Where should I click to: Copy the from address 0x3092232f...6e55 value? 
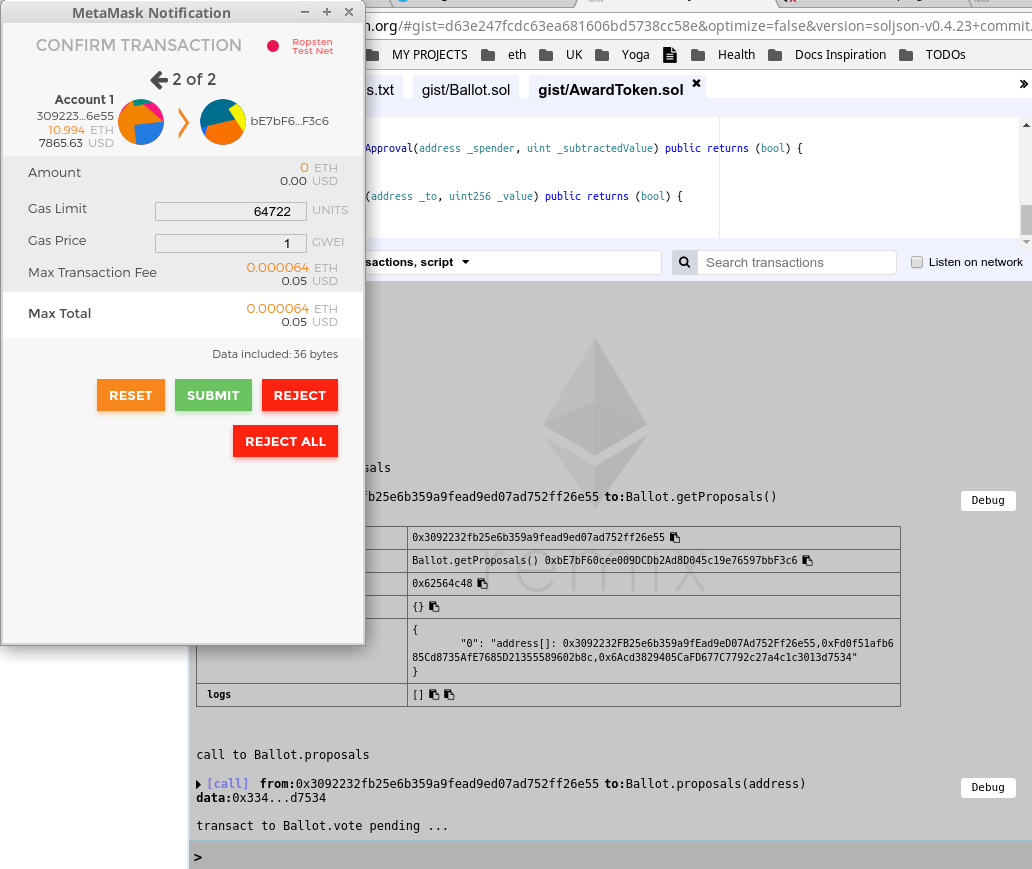click(675, 538)
